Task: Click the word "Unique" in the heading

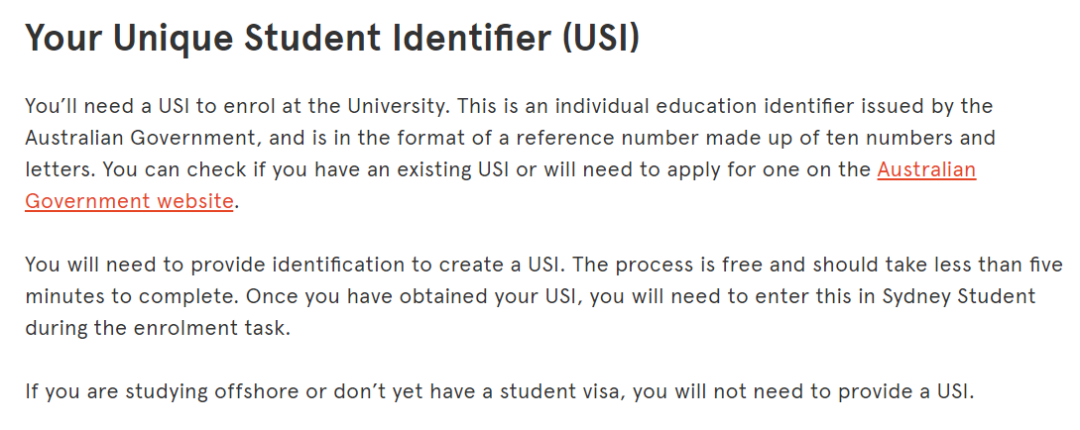Action: [176, 40]
